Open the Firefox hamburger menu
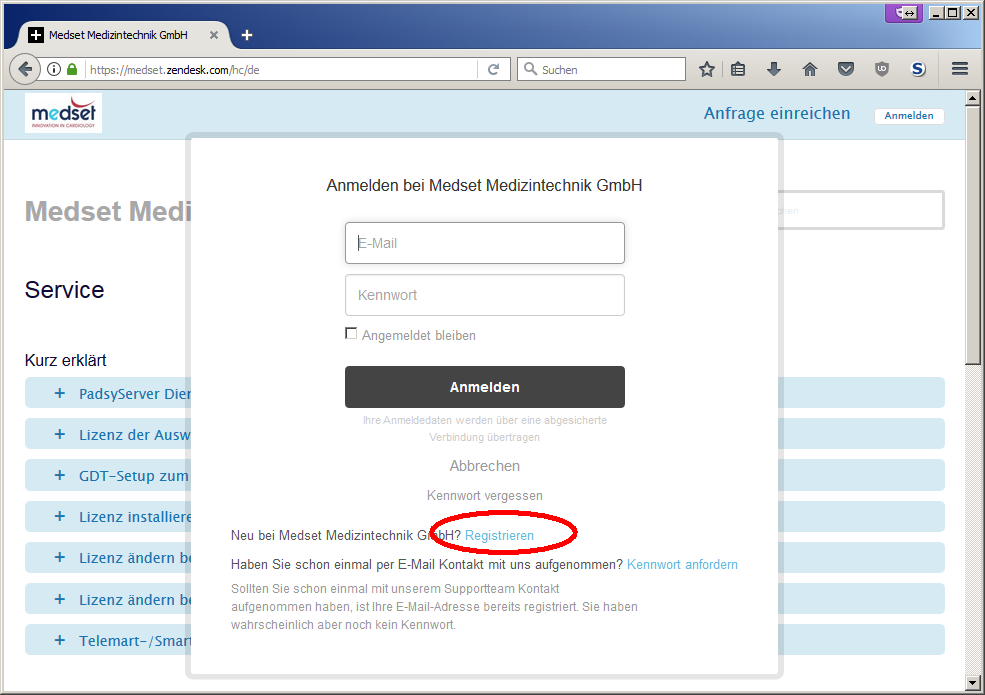 coord(960,69)
